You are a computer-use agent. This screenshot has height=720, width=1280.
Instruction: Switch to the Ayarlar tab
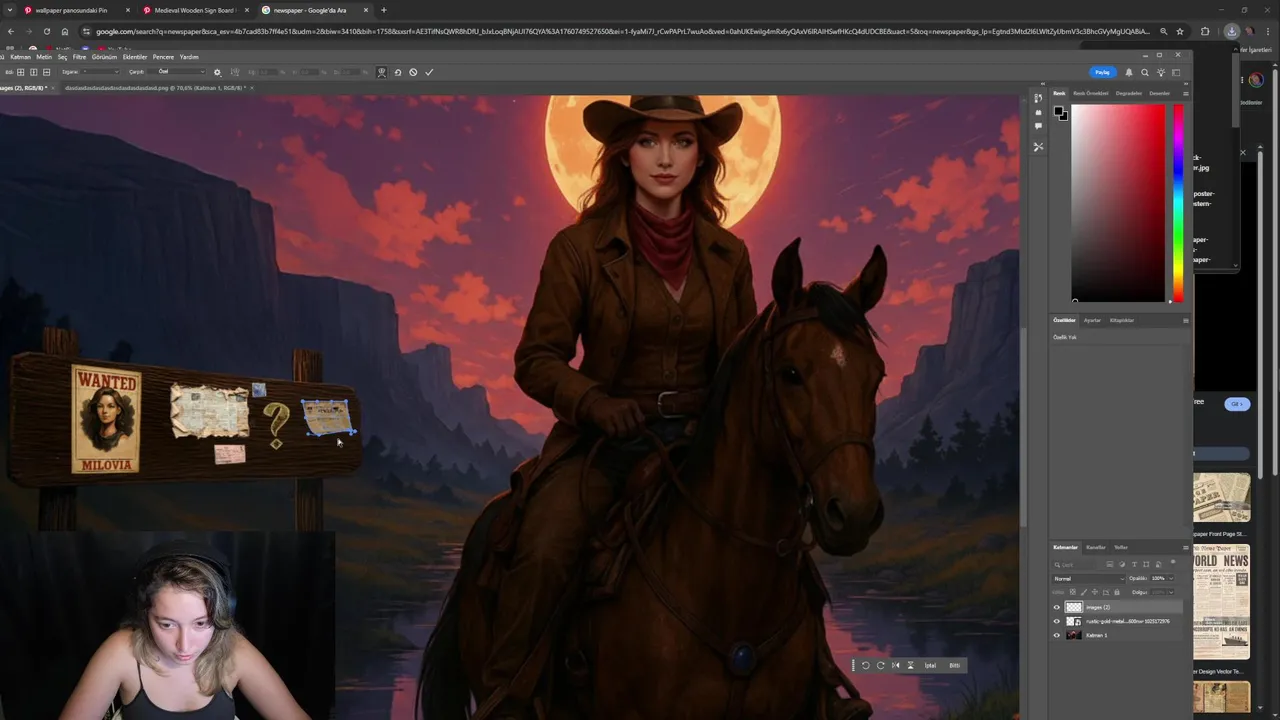click(x=1092, y=320)
